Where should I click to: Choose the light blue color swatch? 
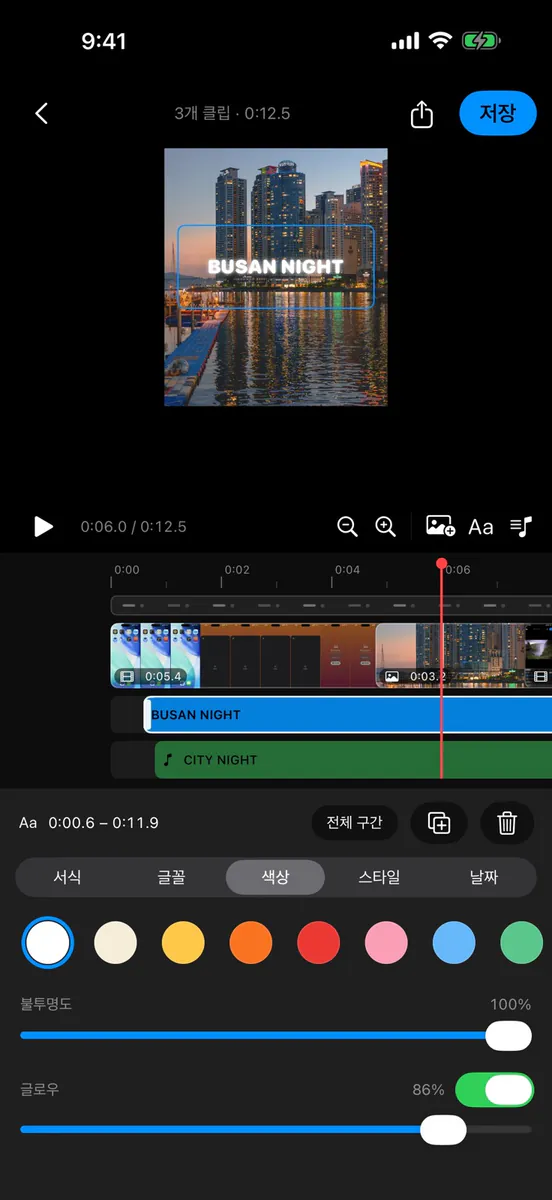(453, 943)
